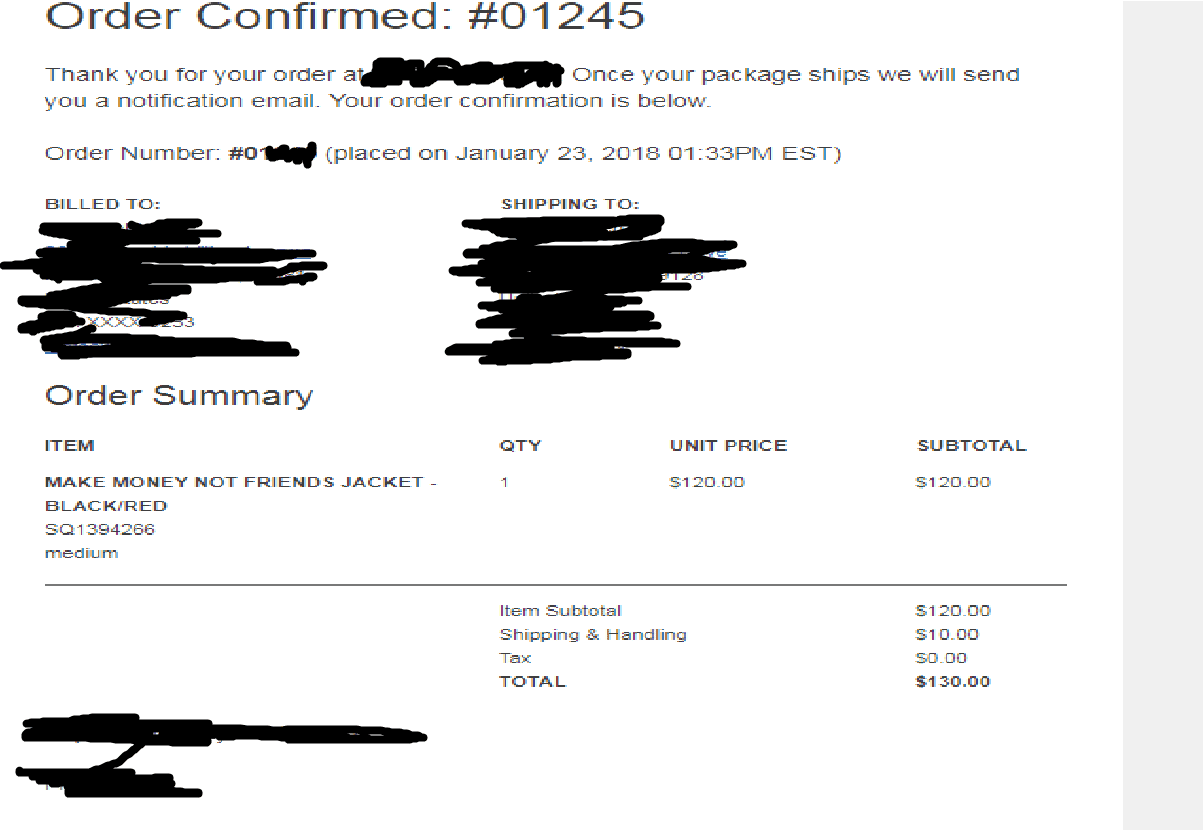Click the SKU number SQ1394266
Screen dimensions: 1204x830
(x=100, y=530)
